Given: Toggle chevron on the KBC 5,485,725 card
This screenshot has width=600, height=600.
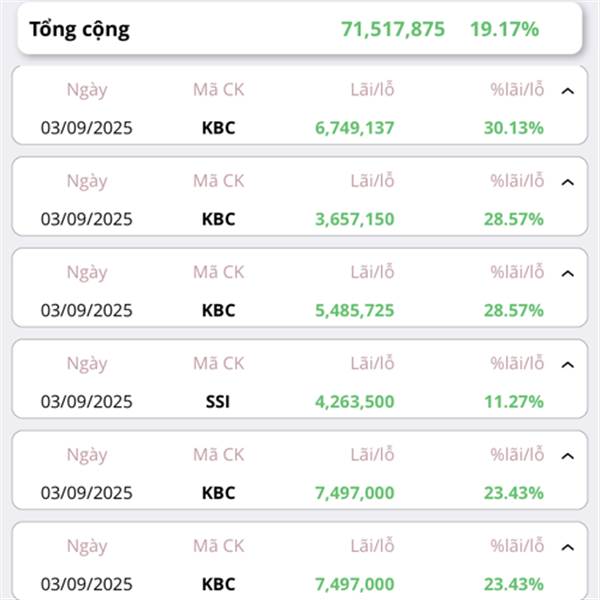Looking at the screenshot, I should click(567, 274).
